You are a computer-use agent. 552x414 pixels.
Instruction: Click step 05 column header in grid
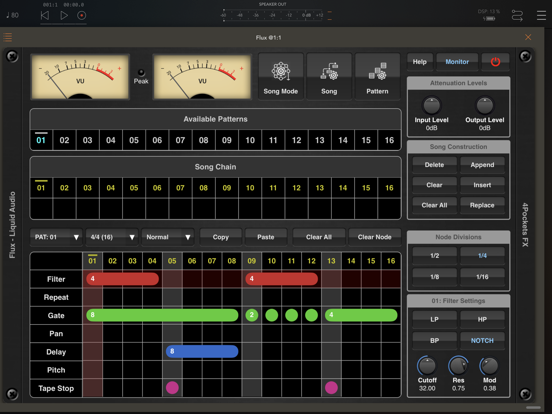(x=172, y=261)
